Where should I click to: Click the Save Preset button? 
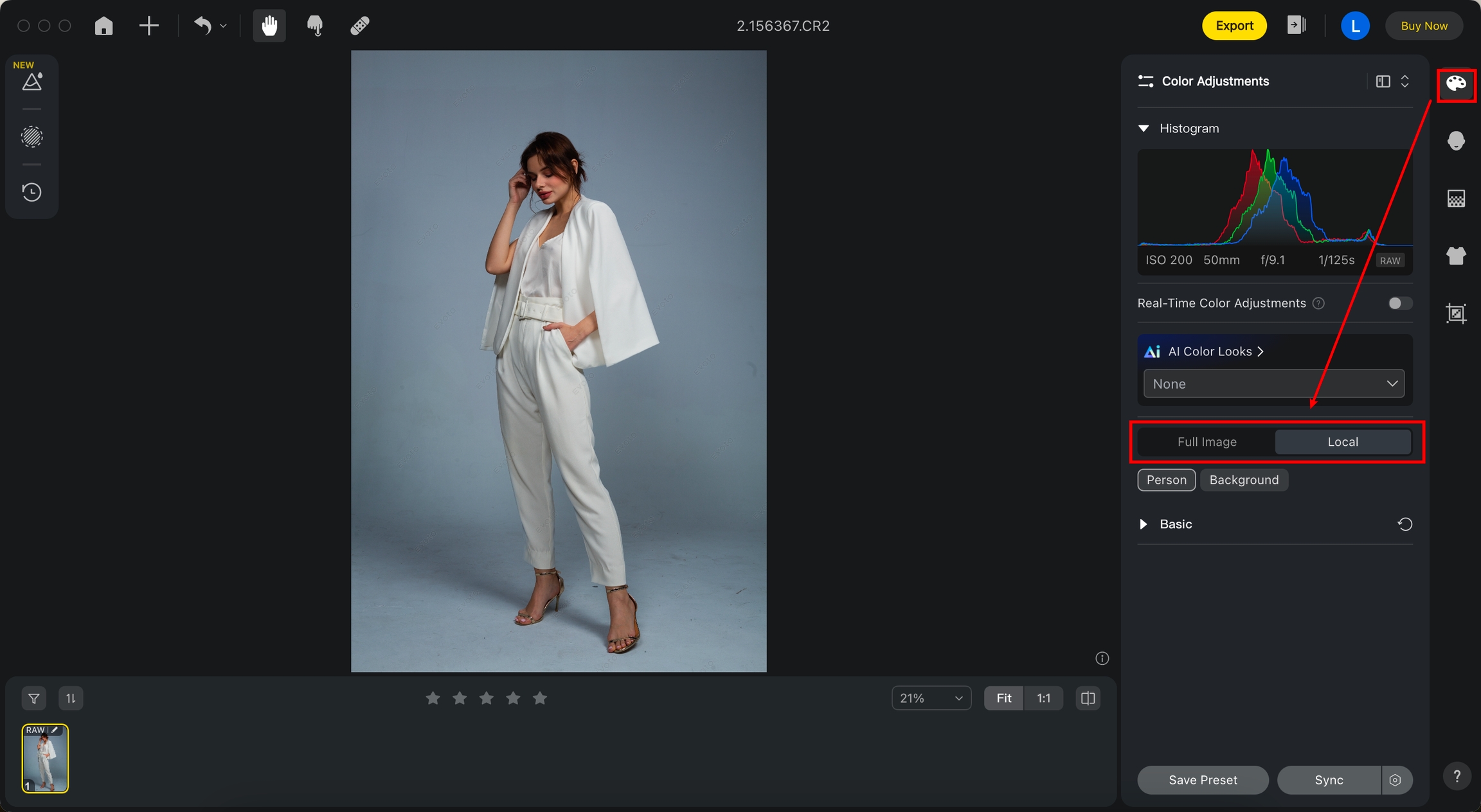[x=1202, y=780]
